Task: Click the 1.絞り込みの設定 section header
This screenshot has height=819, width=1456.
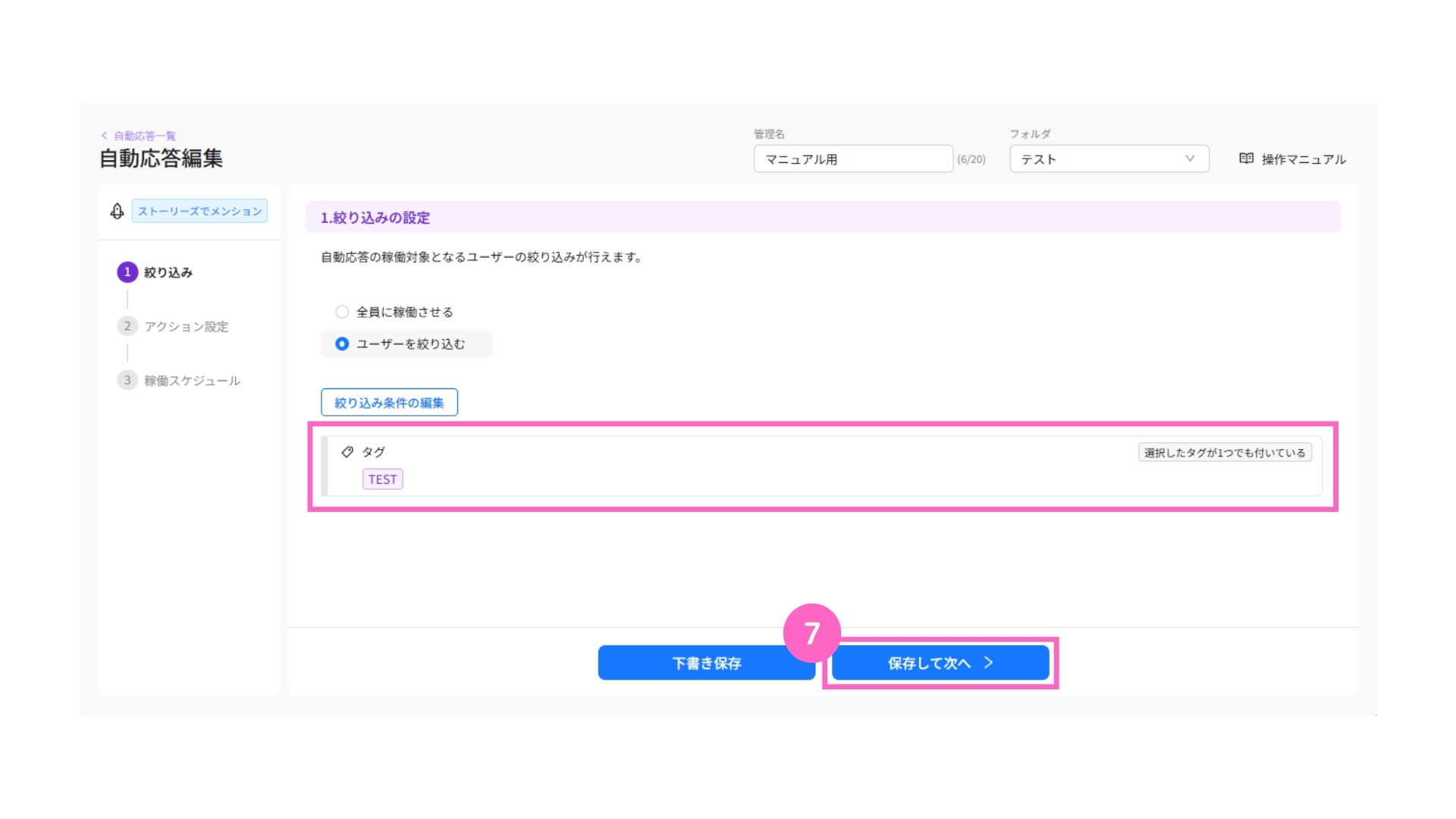Action: point(823,218)
